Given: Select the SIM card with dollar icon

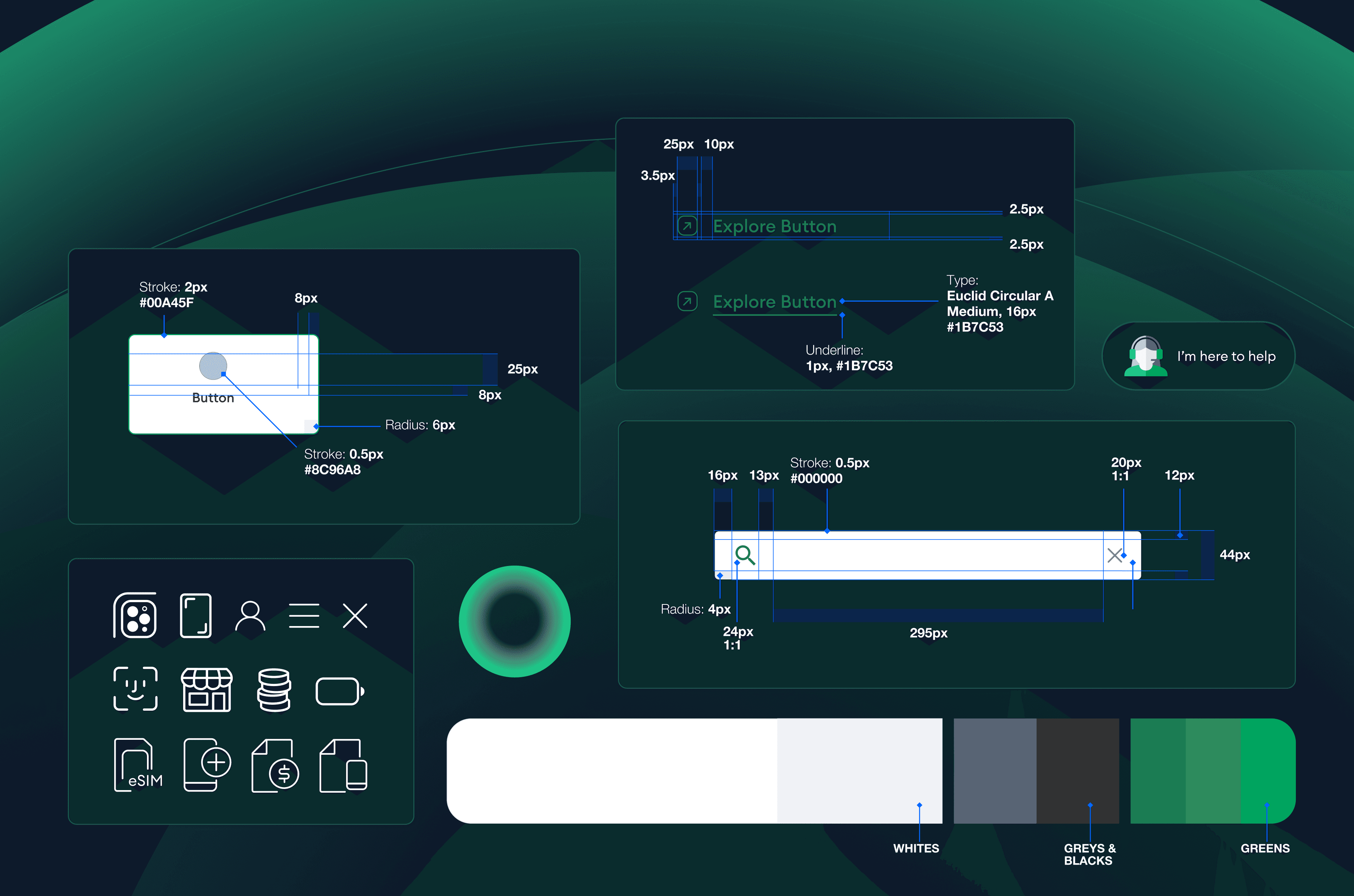Looking at the screenshot, I should pos(276,765).
